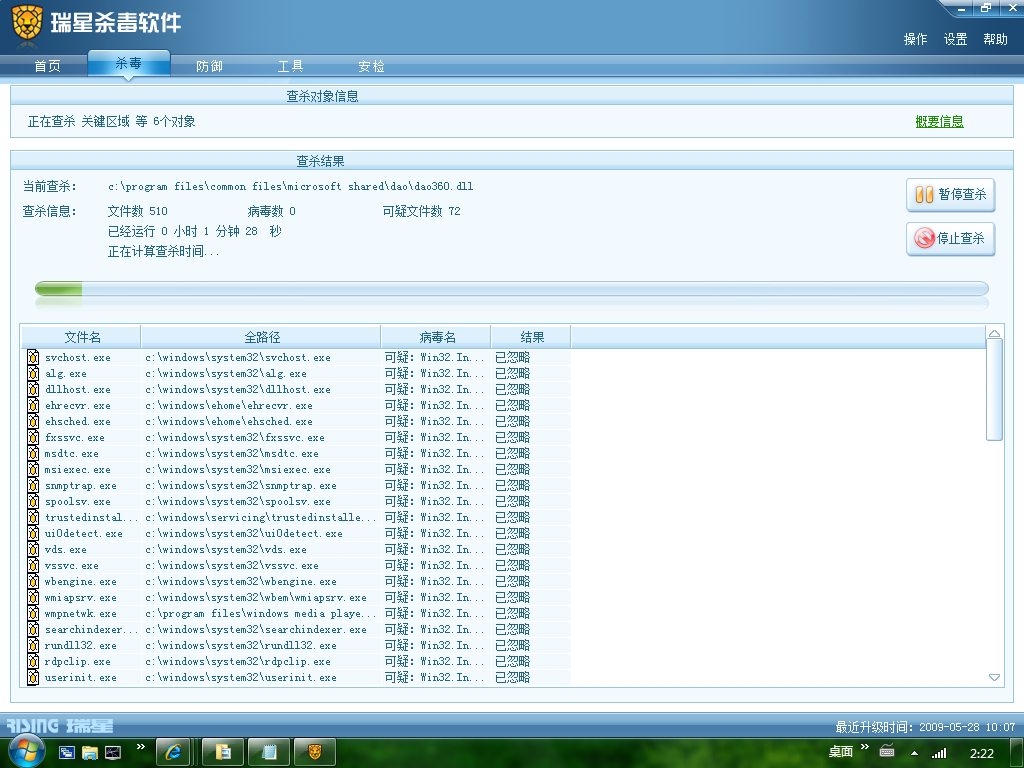1024x768 pixels.
Task: Click the taskbar clock showing 2:22
Action: 982,753
